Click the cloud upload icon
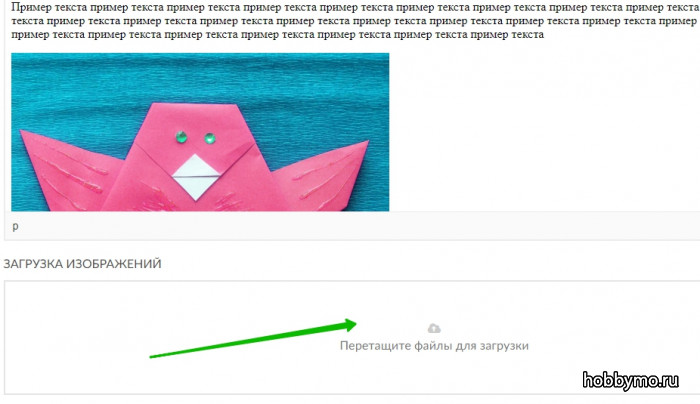This screenshot has height=404, width=700. point(434,329)
